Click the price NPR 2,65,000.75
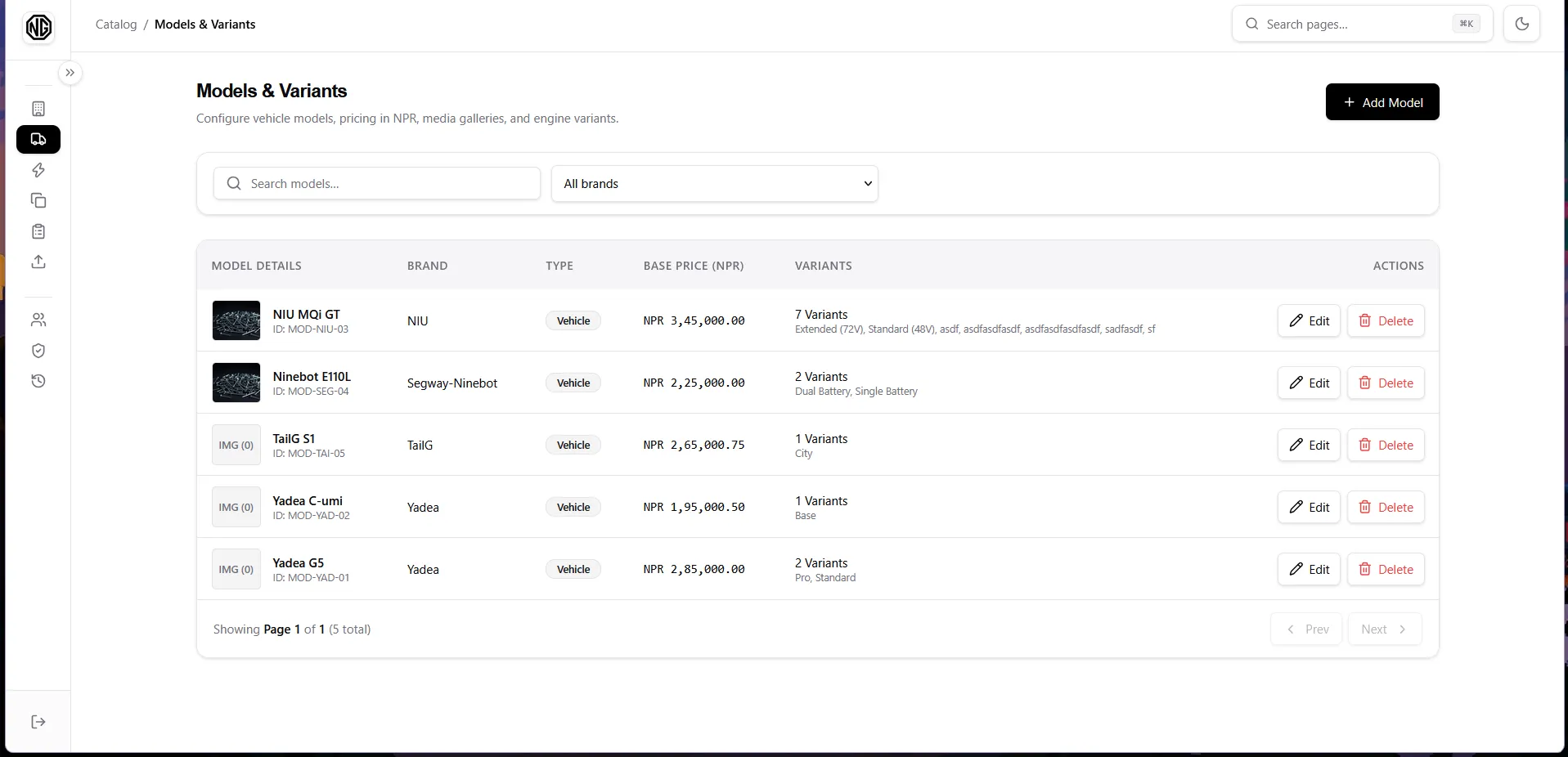The width and height of the screenshot is (1568, 757). click(x=694, y=445)
